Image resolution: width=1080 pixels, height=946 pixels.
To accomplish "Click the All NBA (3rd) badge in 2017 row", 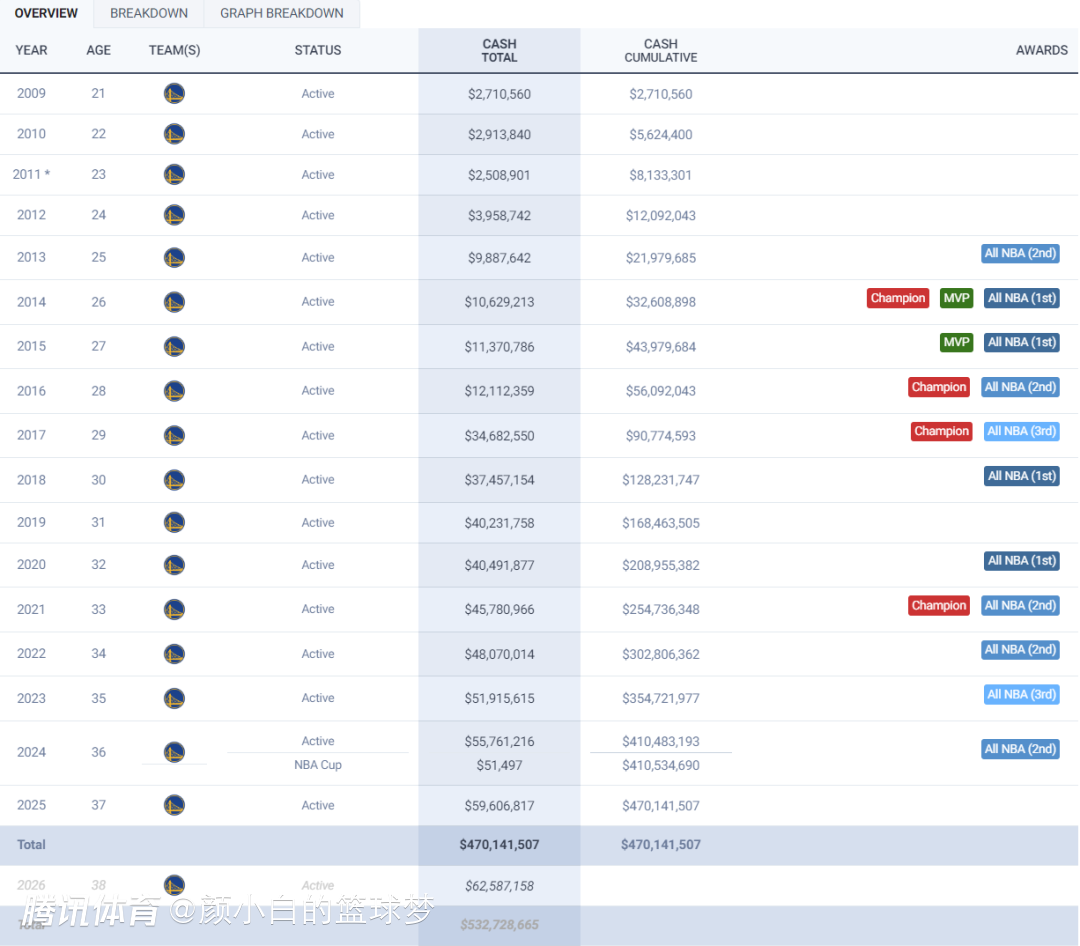I will tap(1021, 431).
